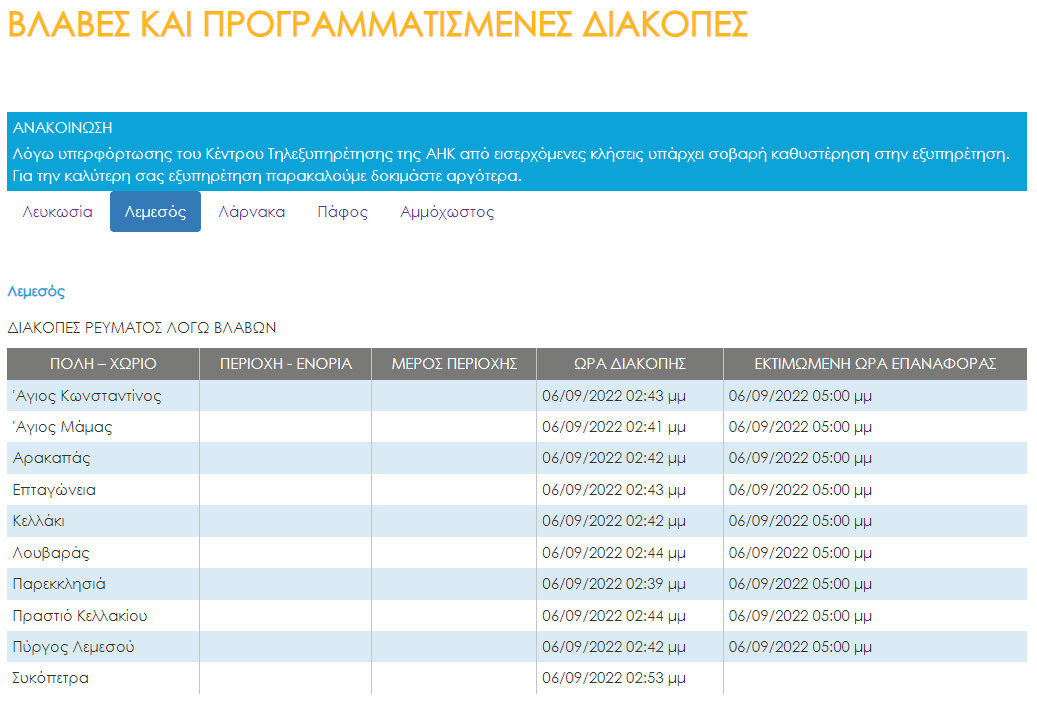Image resolution: width=1037 pixels, height=713 pixels.
Task: Click outage time 02:42 μμ for Πύργος Λεμεσού
Action: [614, 646]
